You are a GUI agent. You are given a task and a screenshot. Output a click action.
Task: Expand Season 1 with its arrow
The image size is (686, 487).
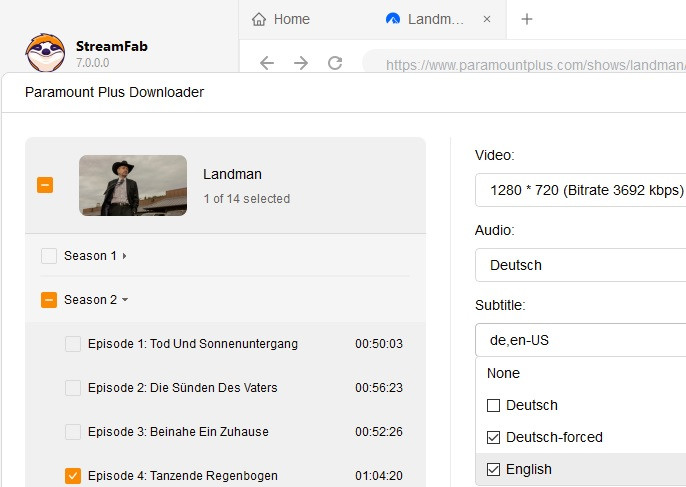click(x=125, y=256)
